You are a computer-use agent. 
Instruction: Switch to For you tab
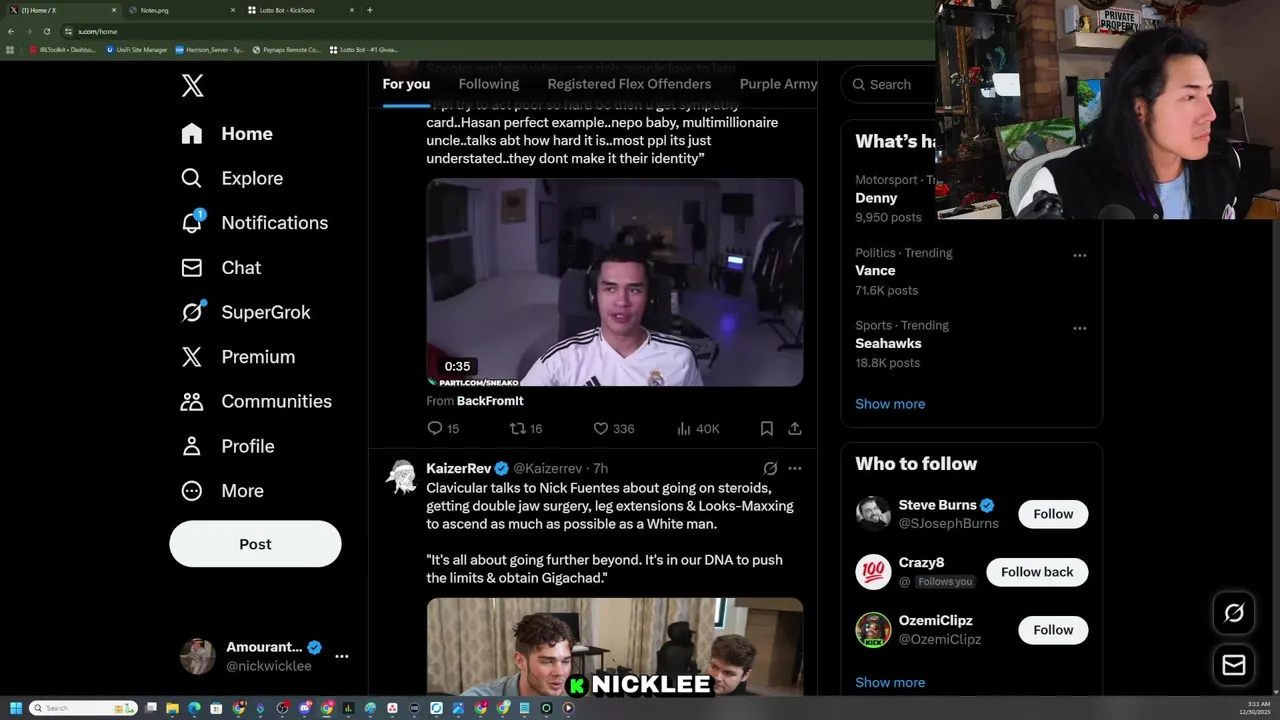(x=406, y=84)
